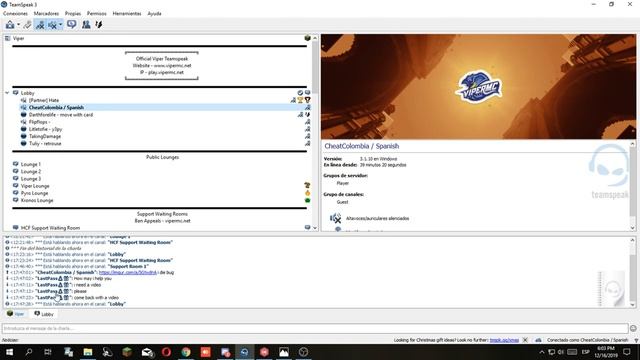Open Task View on taskbar
Screen dimensions: 640x360
tap(48, 352)
